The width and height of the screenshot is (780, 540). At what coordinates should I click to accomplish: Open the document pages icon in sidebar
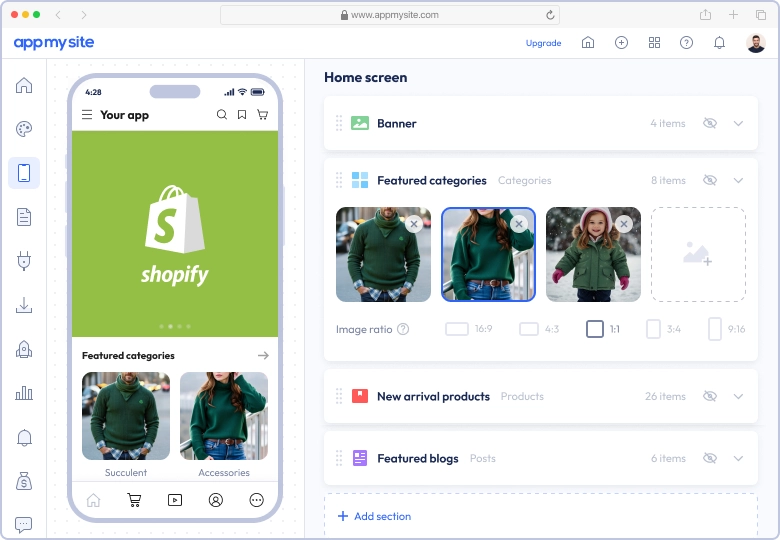(24, 217)
